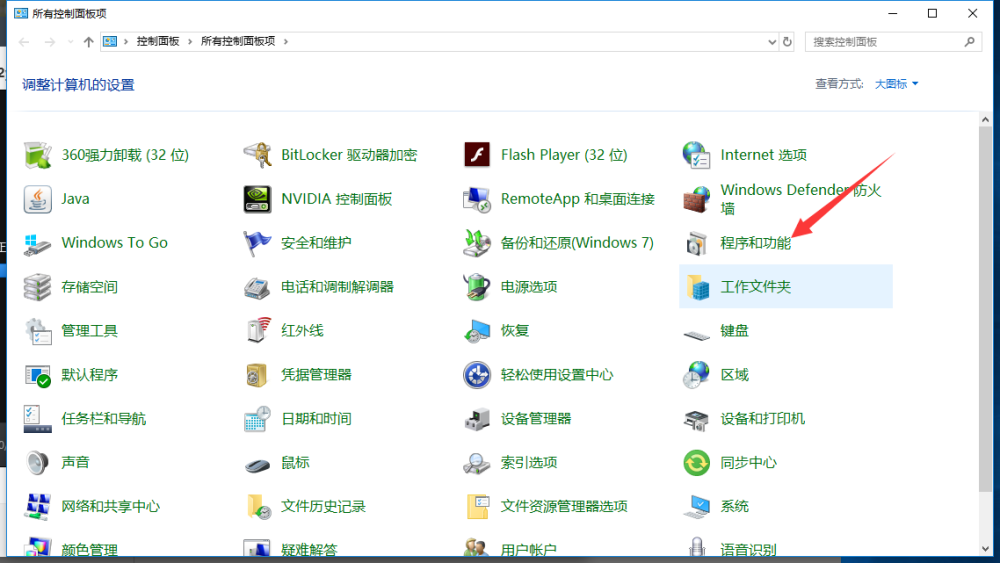1000x563 pixels.
Task: Open the 文件历史记录 icon
Action: [258, 506]
